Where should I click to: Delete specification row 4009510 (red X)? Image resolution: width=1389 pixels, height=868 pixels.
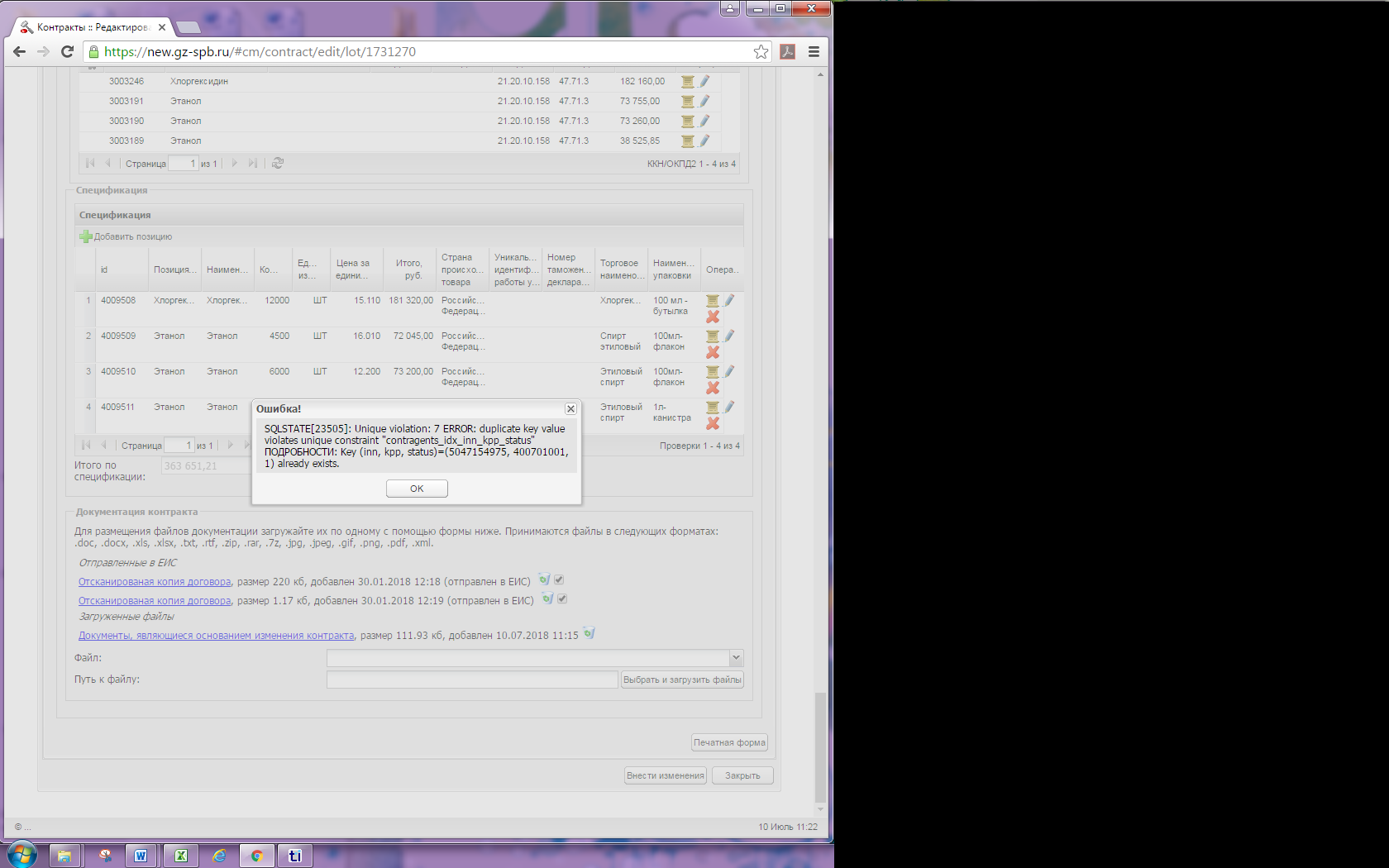[x=713, y=388]
